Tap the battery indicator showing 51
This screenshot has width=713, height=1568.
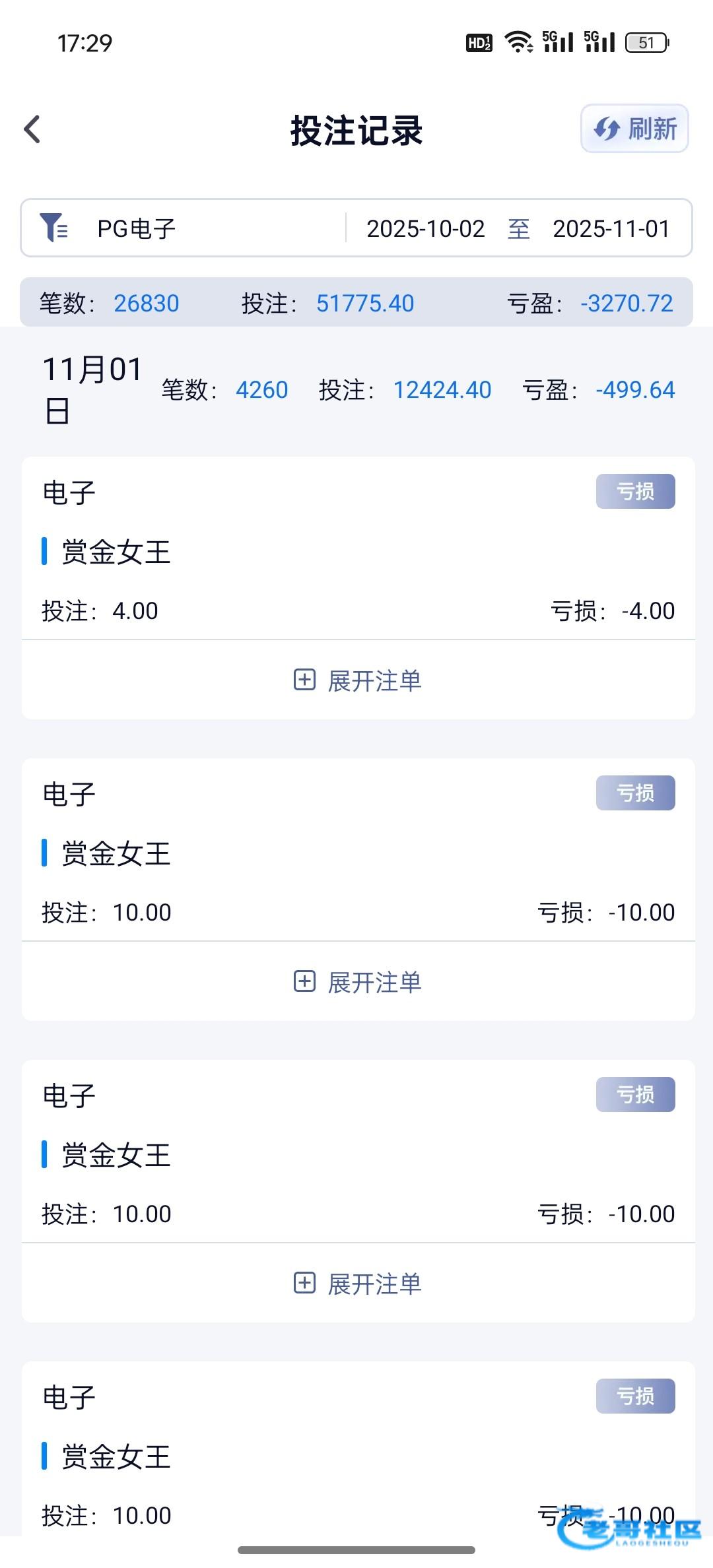[x=646, y=42]
